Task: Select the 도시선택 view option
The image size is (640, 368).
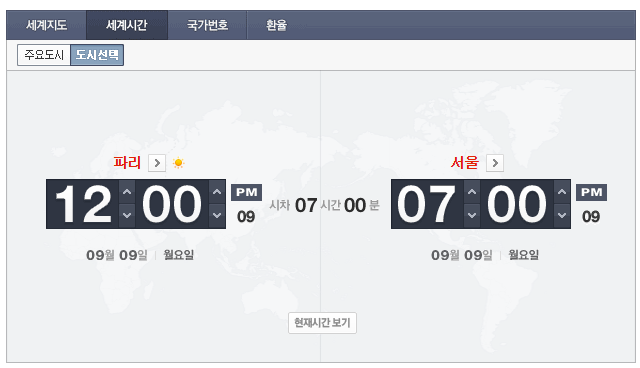Action: (x=97, y=55)
